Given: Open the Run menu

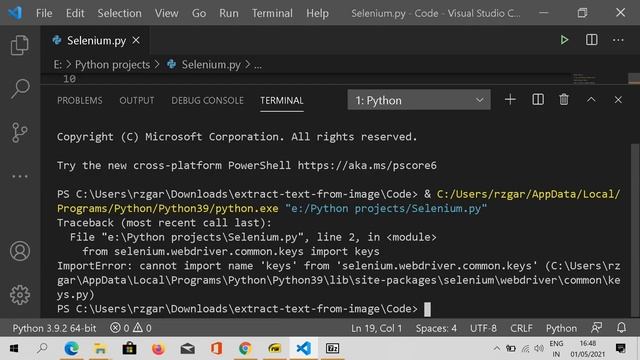Looking at the screenshot, I should (x=229, y=13).
